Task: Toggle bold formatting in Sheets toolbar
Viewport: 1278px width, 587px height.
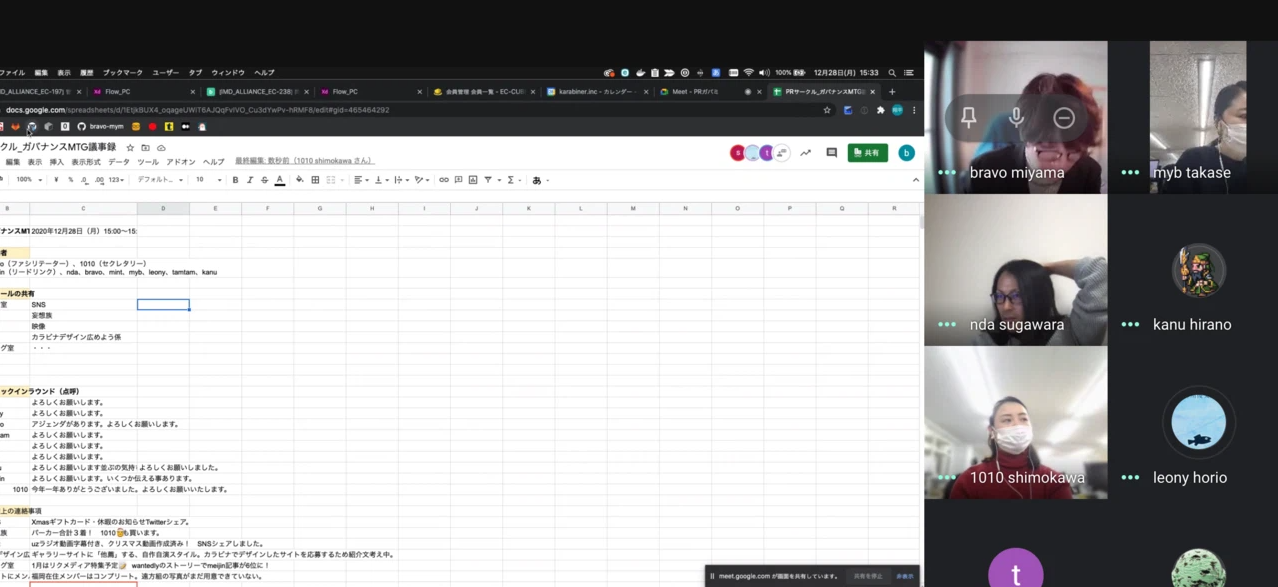Action: point(235,180)
